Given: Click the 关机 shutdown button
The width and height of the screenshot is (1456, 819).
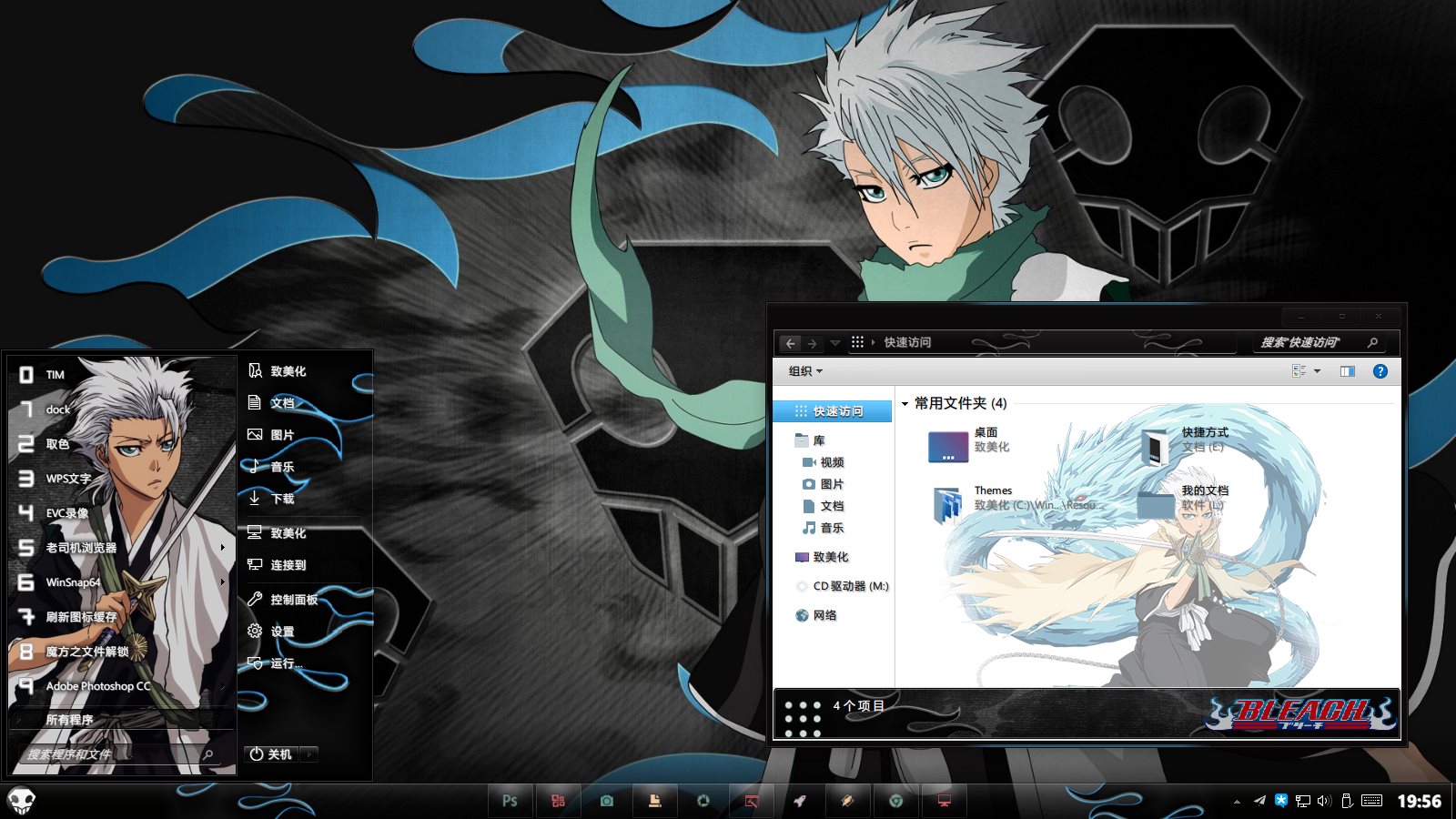Looking at the screenshot, I should (272, 754).
